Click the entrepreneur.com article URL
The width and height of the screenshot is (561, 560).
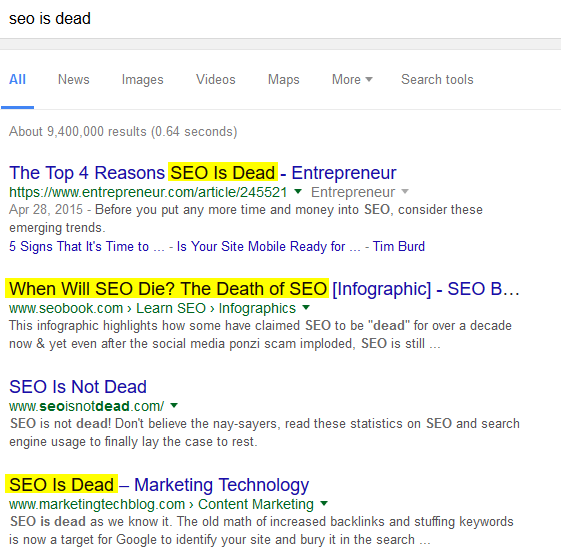[x=148, y=192]
